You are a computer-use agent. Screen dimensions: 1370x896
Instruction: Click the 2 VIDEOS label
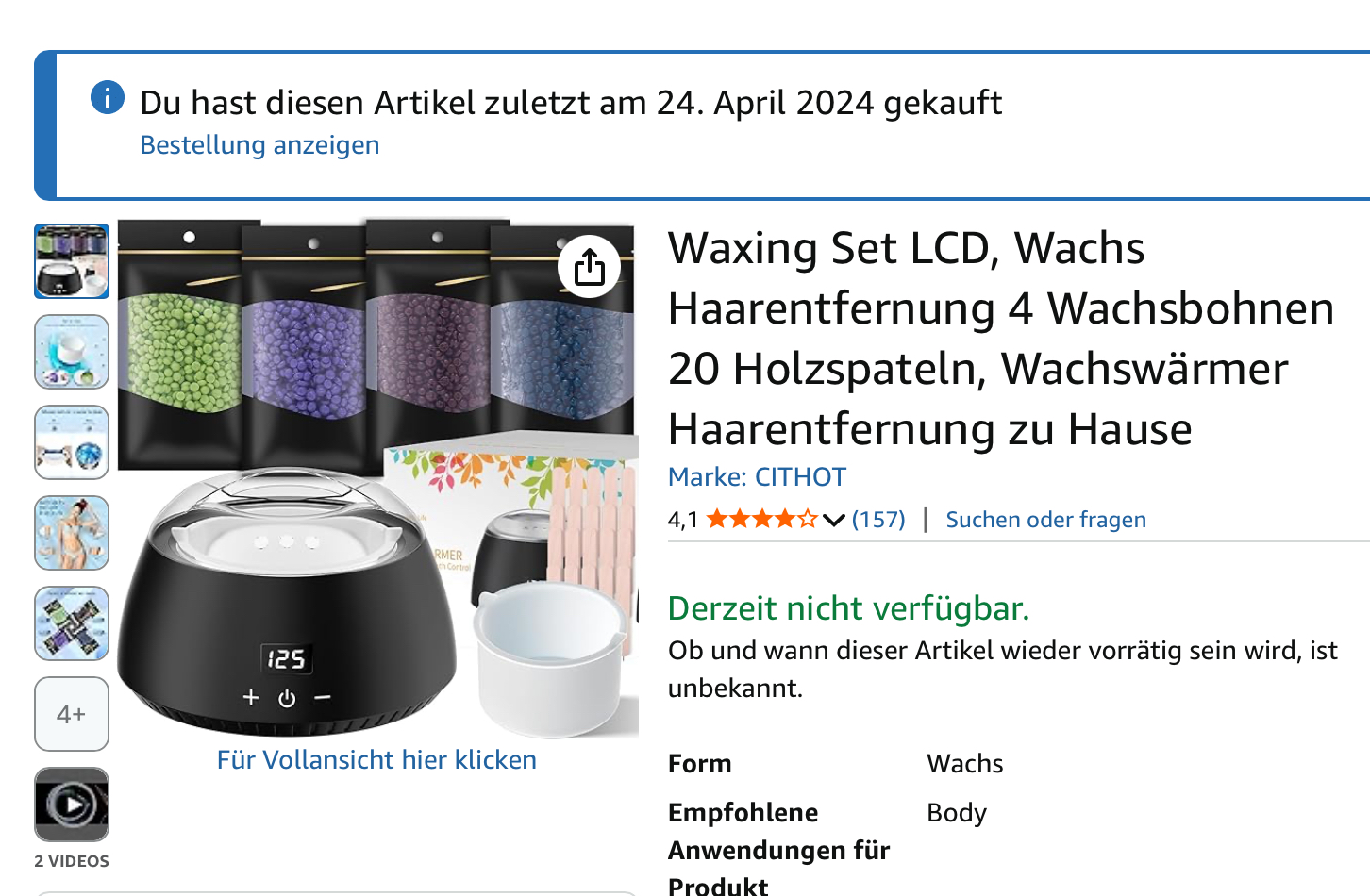pos(72,861)
